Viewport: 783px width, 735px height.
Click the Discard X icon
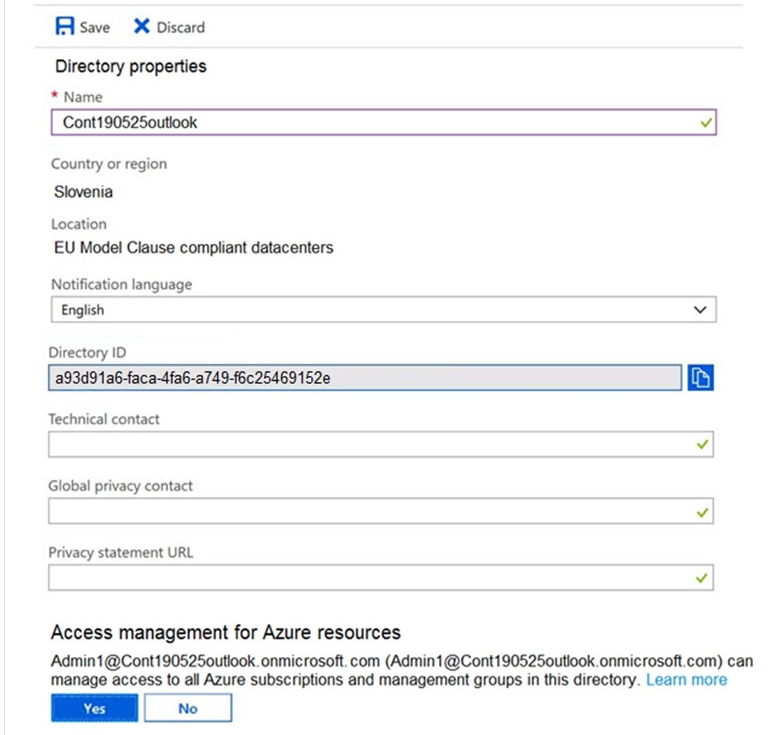click(x=141, y=26)
